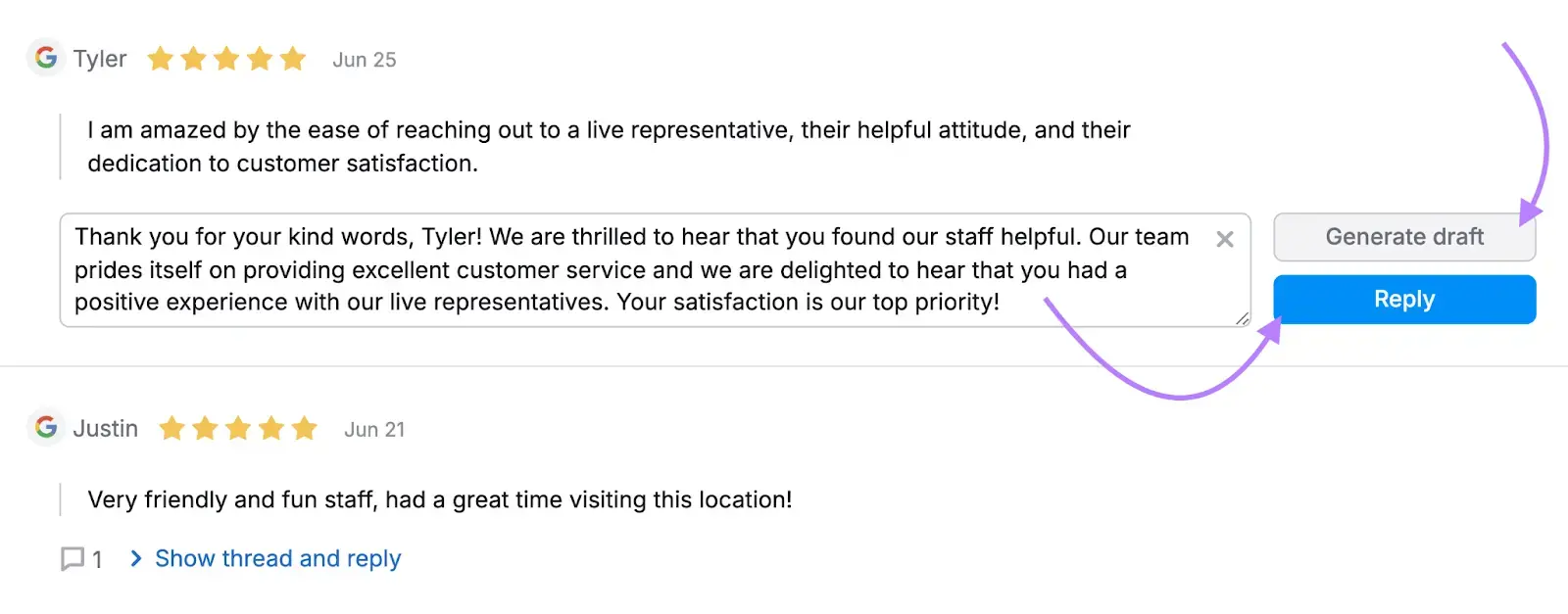
Task: Click the reply count number 1
Action: [x=97, y=558]
